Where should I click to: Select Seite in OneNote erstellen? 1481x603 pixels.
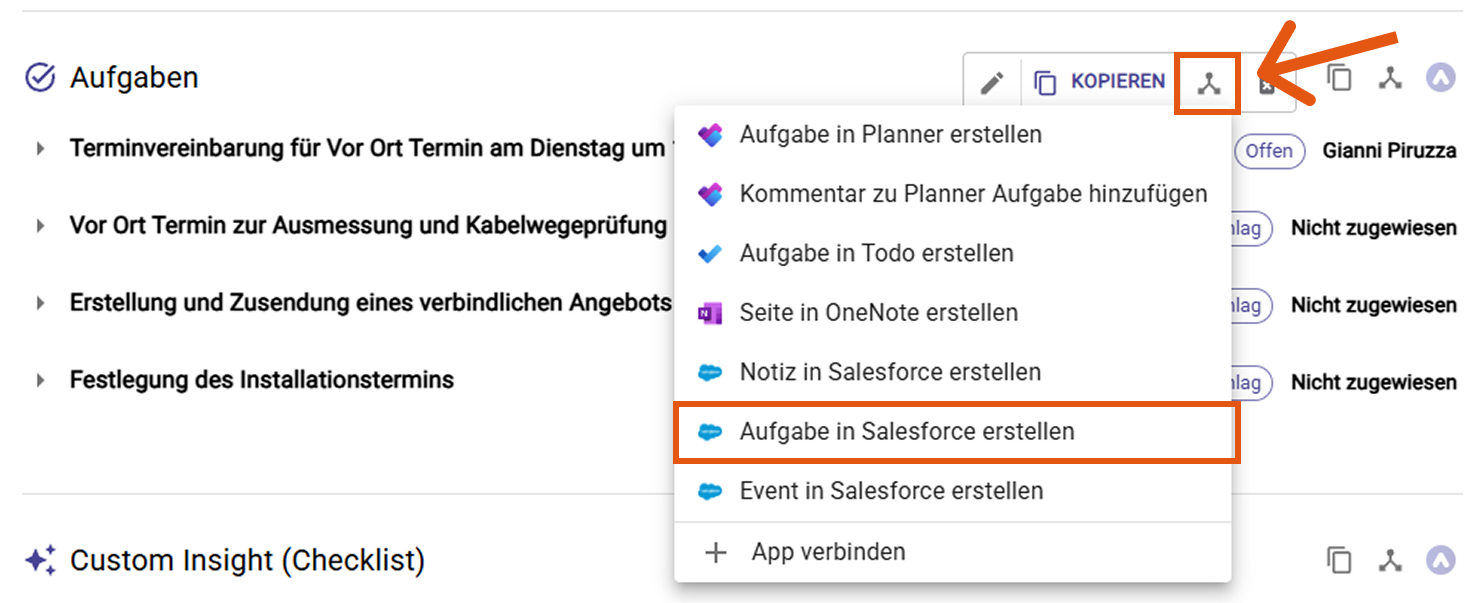pyautogui.click(x=878, y=313)
